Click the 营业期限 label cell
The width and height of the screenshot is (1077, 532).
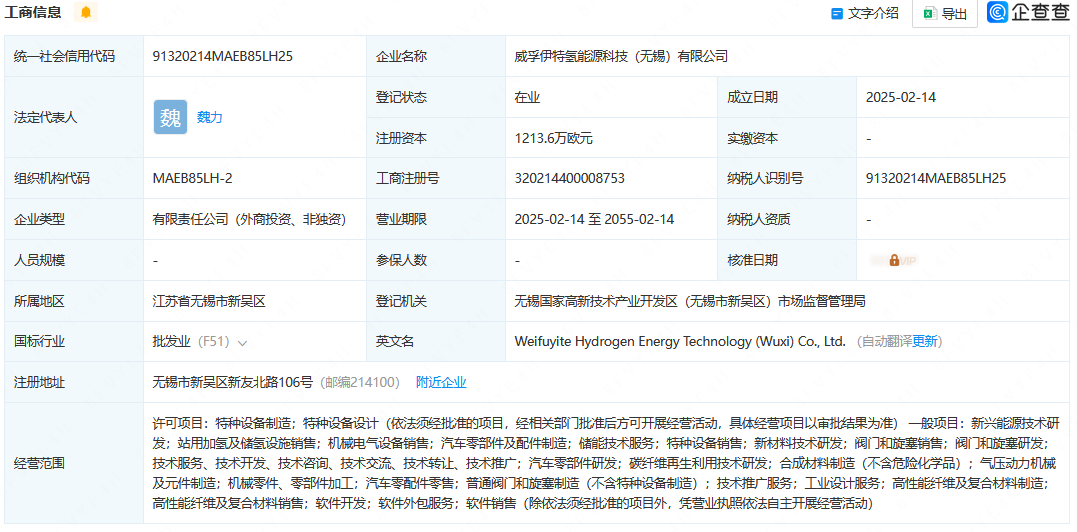436,220
